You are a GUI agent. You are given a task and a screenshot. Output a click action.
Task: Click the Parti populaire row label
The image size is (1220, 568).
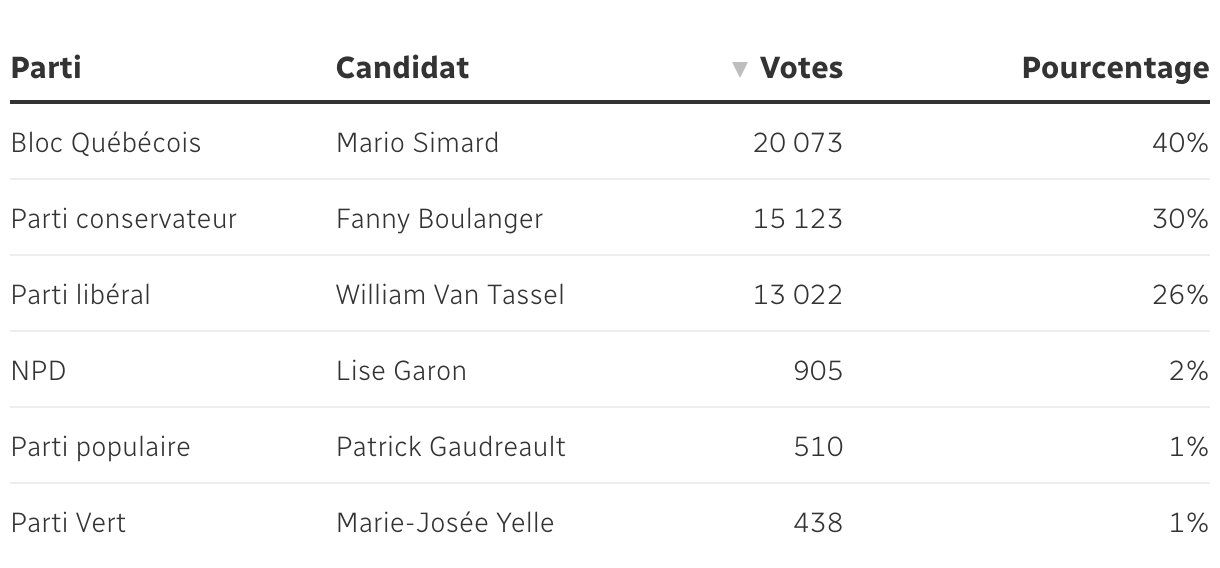tap(100, 447)
